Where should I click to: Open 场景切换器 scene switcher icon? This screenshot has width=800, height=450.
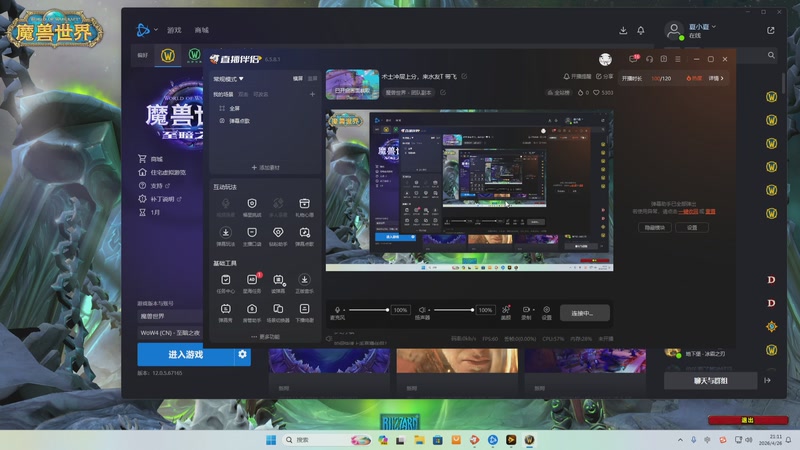pos(278,309)
